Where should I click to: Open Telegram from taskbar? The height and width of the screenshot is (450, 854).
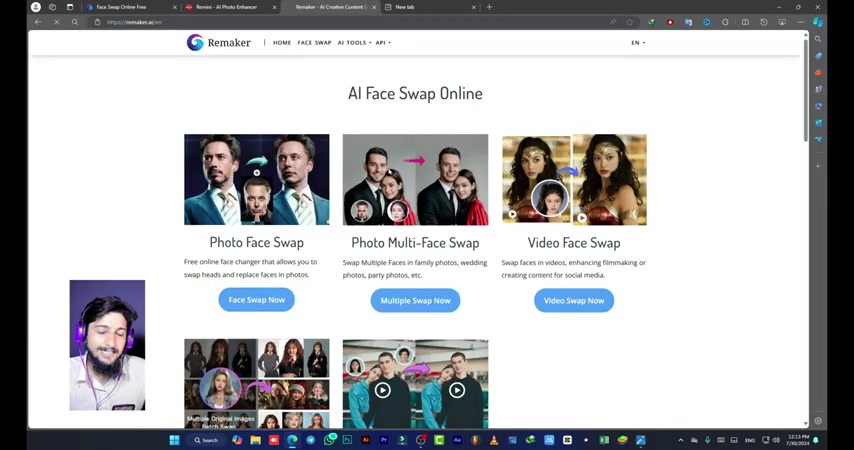[310, 440]
